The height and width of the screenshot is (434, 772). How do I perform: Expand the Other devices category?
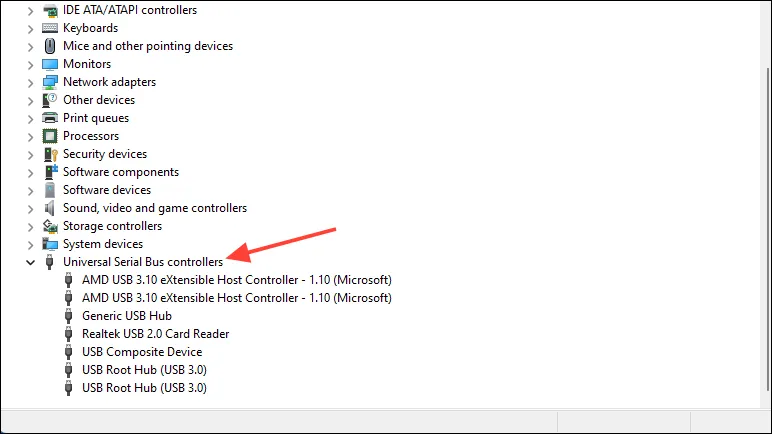tap(31, 100)
